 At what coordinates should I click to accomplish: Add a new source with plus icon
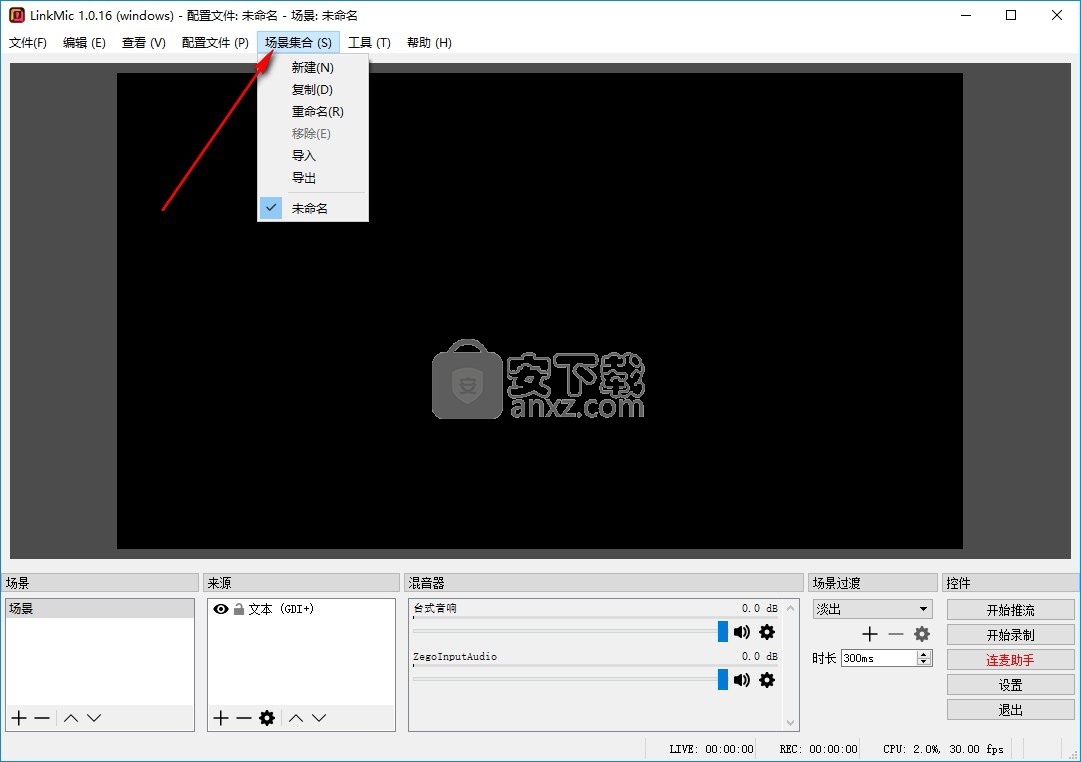[221, 718]
